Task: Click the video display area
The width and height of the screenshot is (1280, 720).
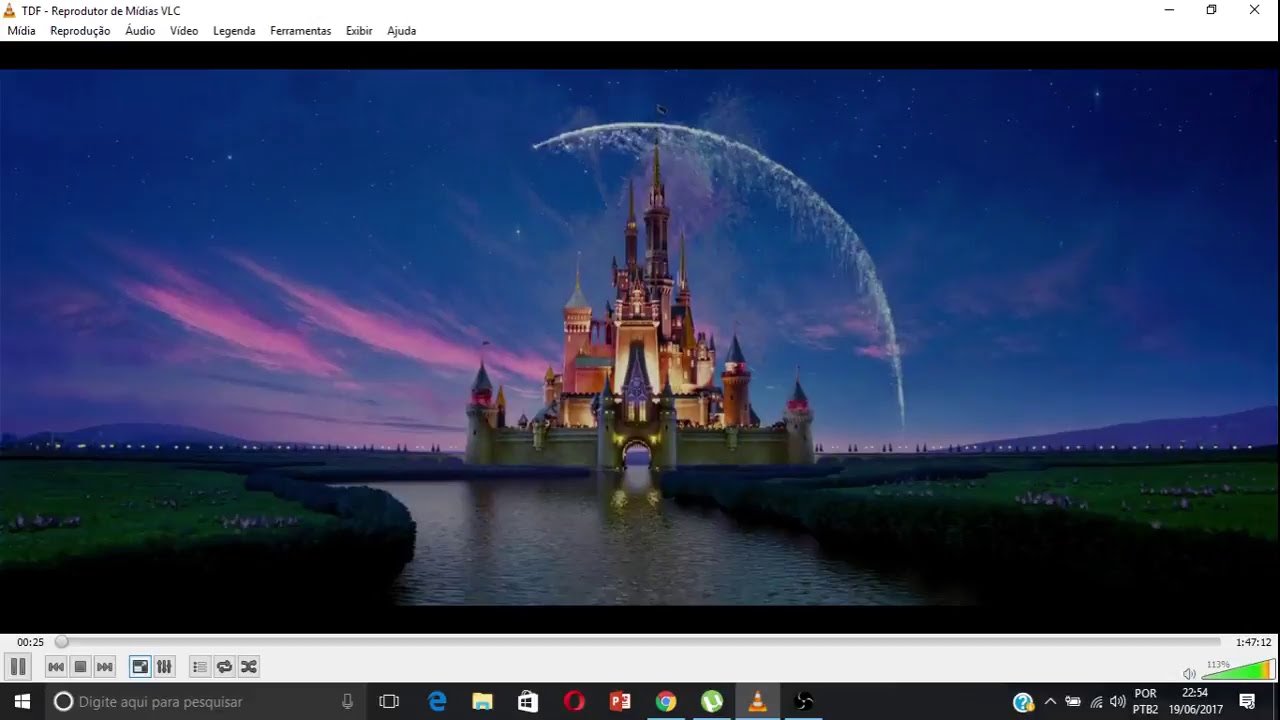Action: pos(640,337)
